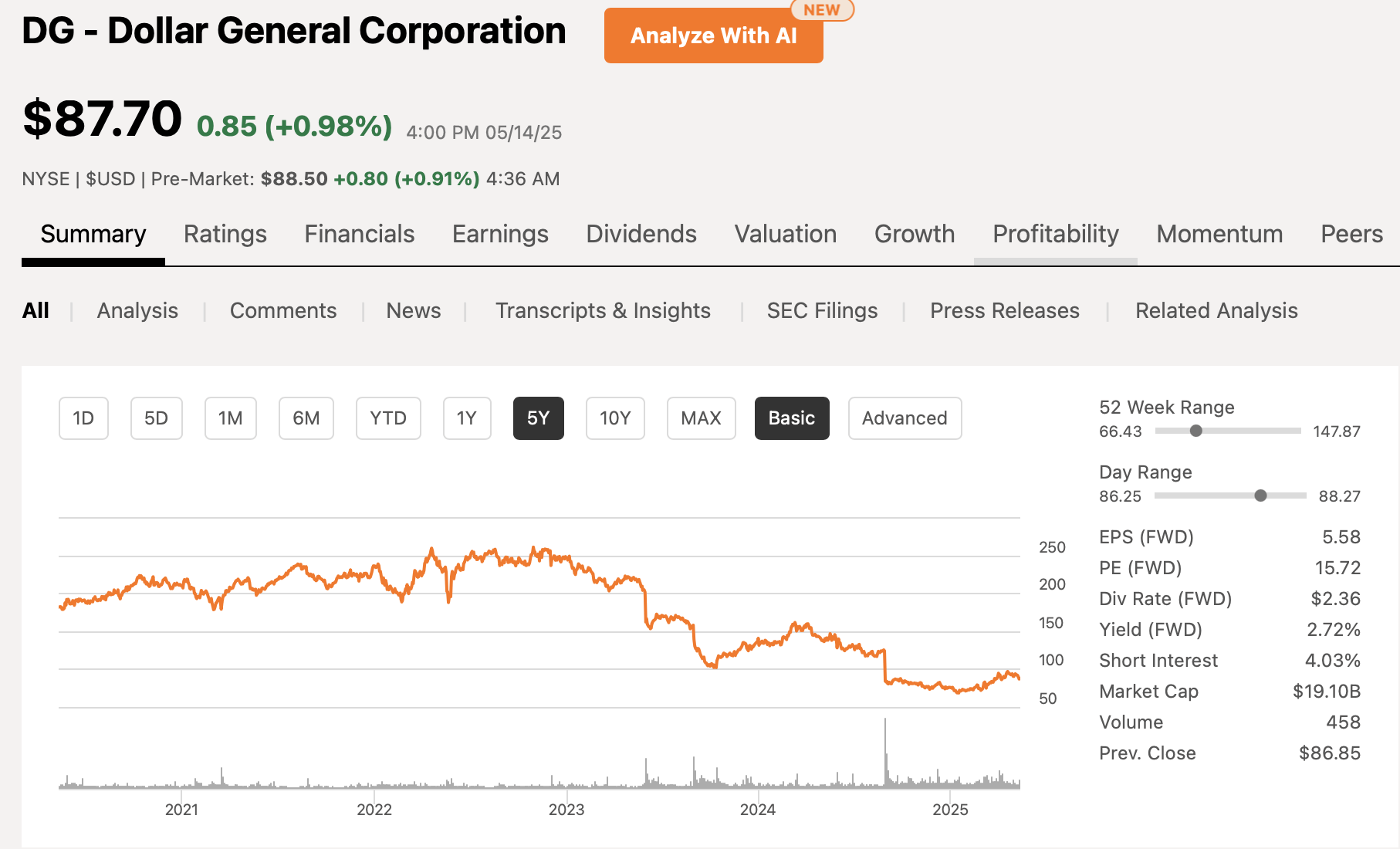Screen dimensions: 1400x849
Task: Open Transcripts & Insights
Action: (x=604, y=310)
